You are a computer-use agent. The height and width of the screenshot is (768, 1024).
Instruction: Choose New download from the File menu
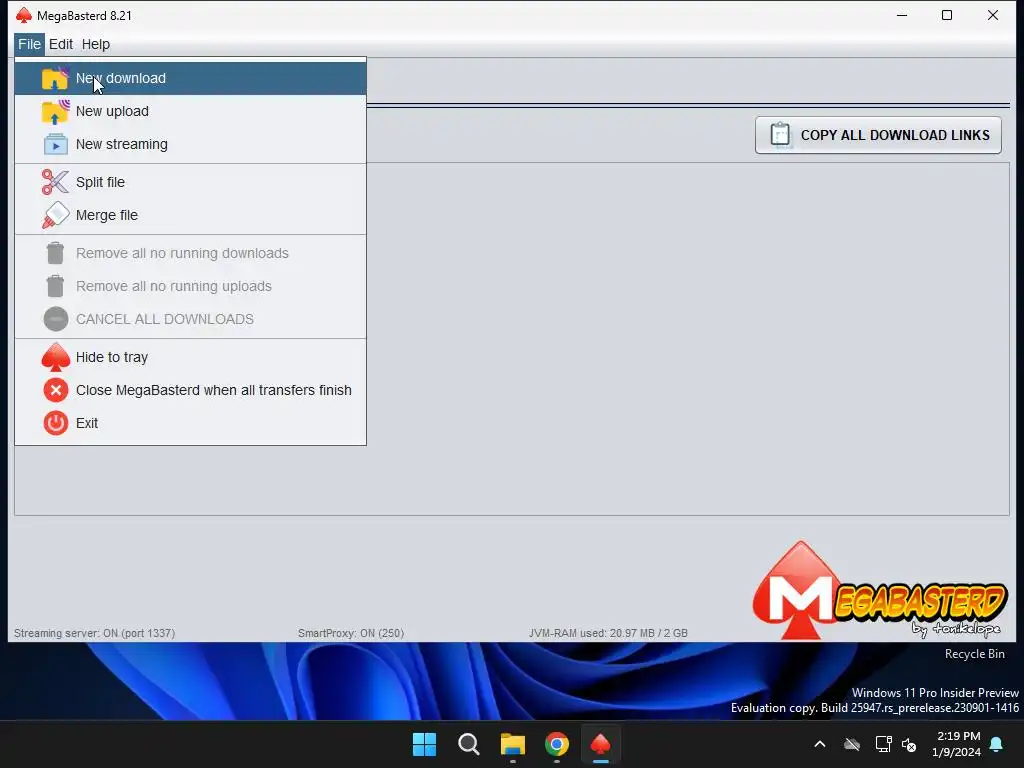(191, 78)
